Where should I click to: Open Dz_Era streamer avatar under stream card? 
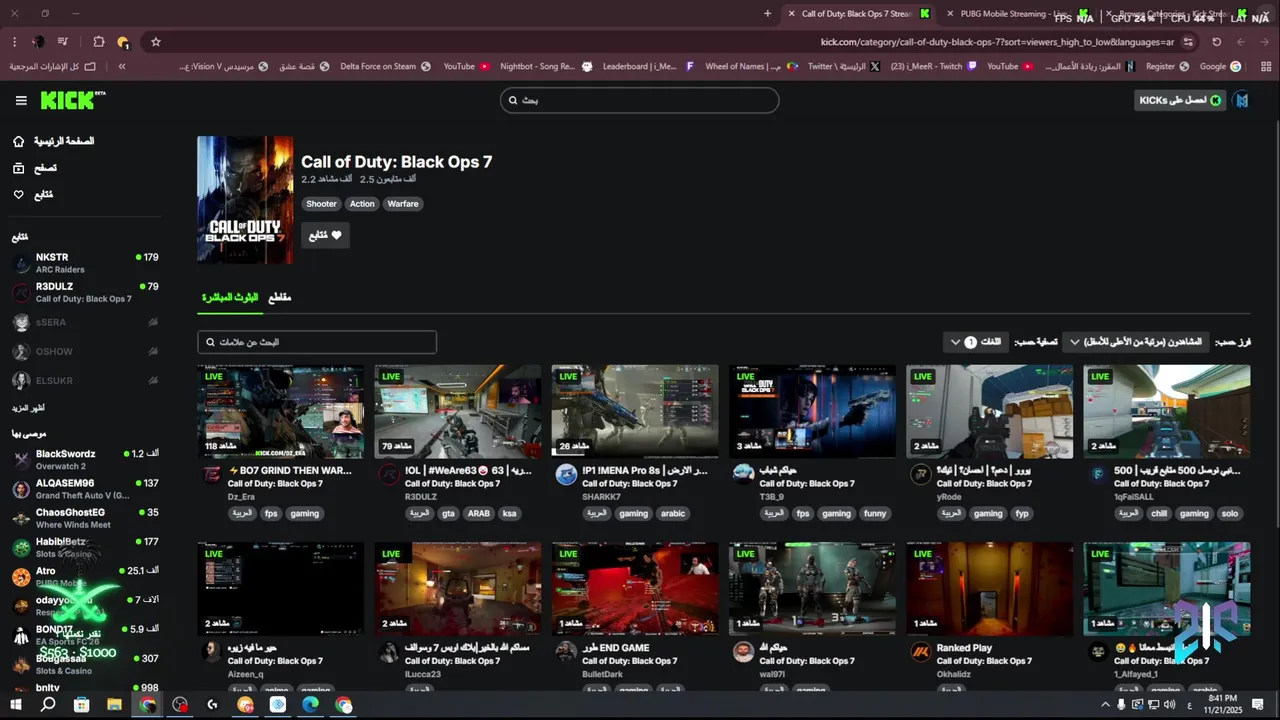point(212,474)
